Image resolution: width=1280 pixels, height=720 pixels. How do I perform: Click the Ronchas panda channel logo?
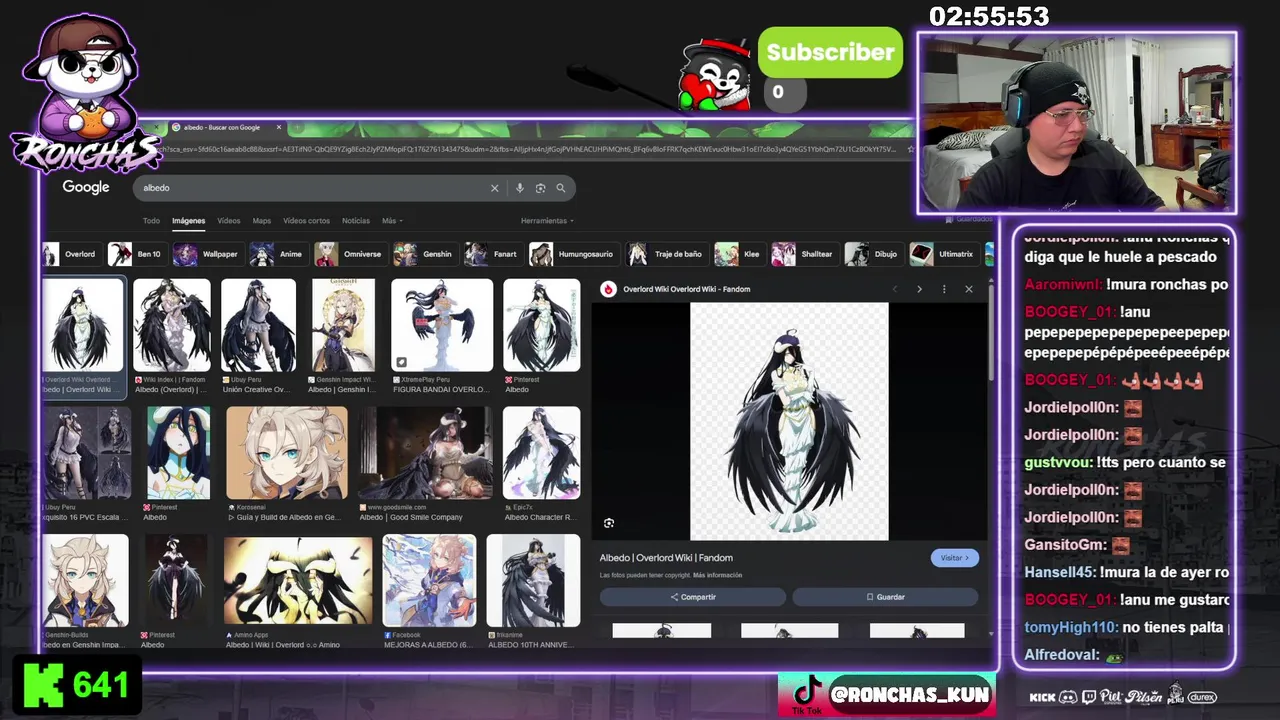(x=84, y=92)
